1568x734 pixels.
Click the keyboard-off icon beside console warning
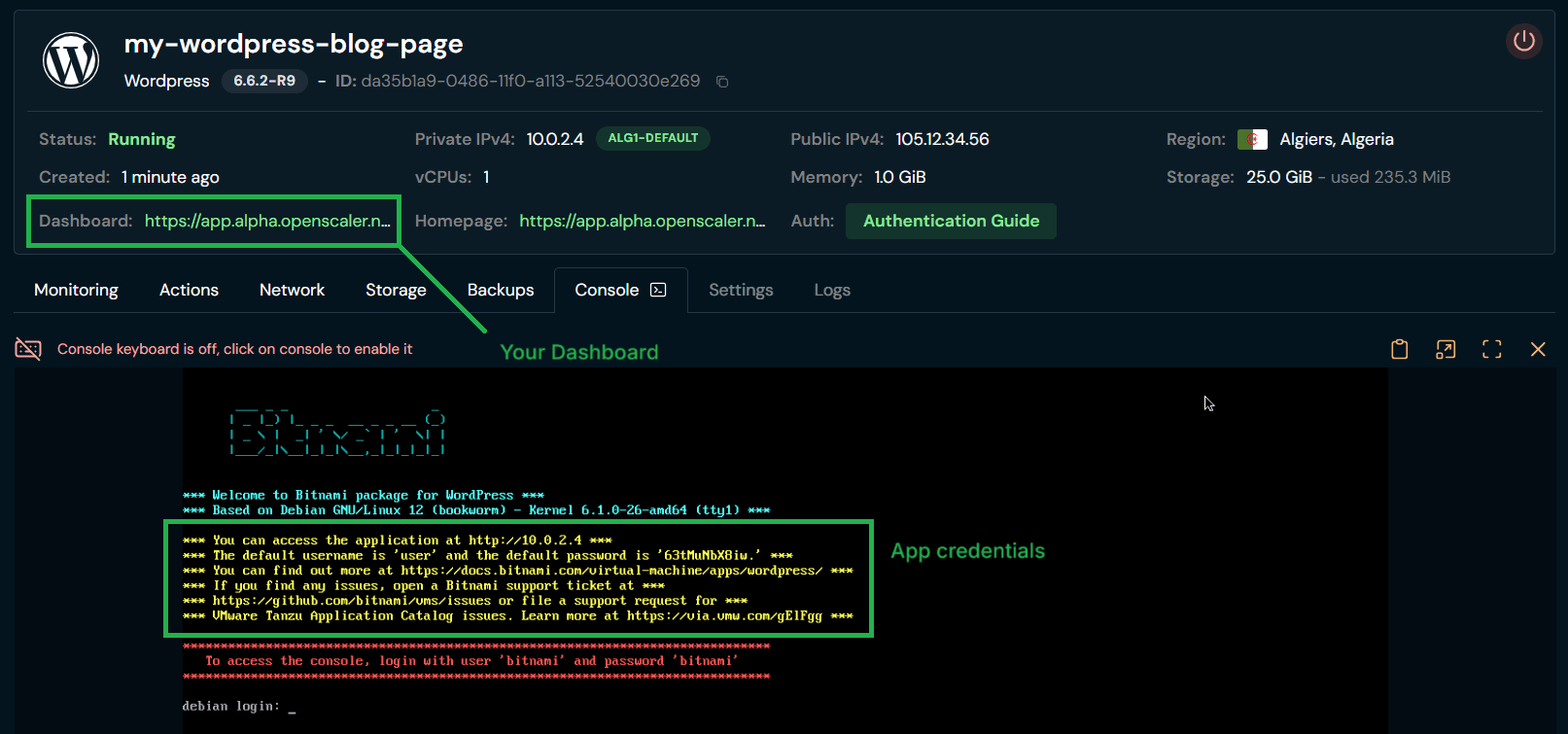[28, 349]
